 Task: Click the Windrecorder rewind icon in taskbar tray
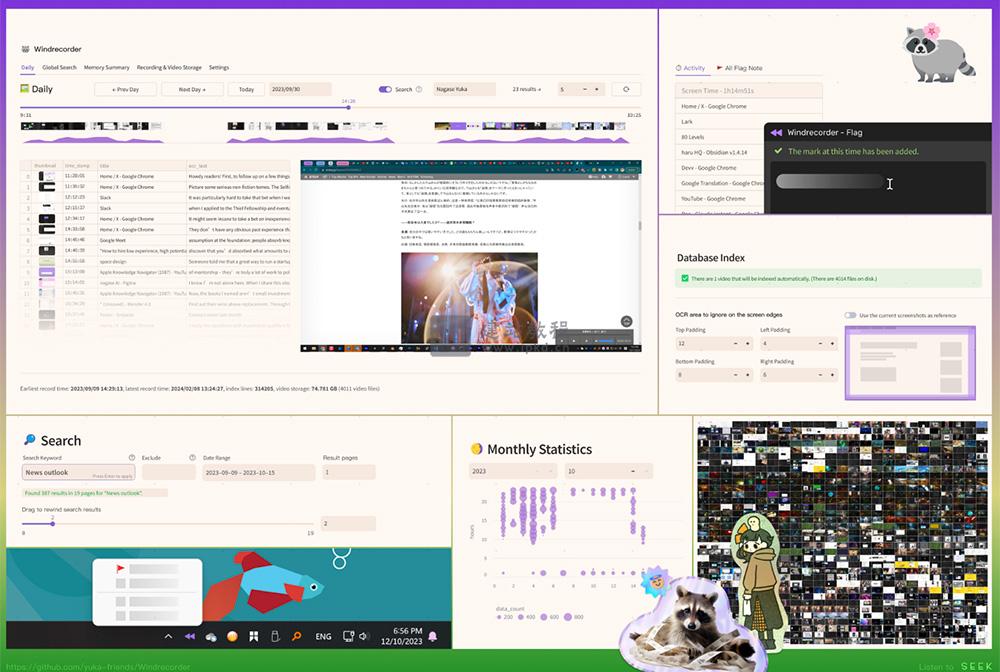189,636
